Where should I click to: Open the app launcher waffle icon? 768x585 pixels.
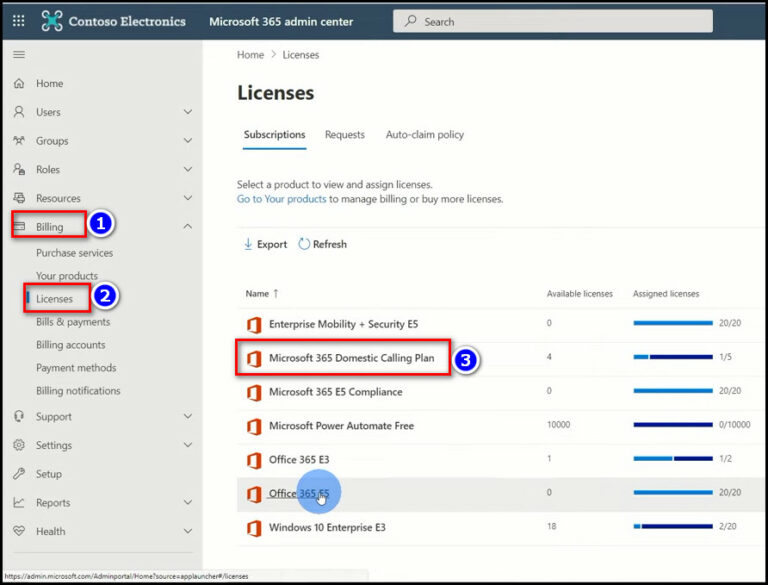[x=19, y=21]
